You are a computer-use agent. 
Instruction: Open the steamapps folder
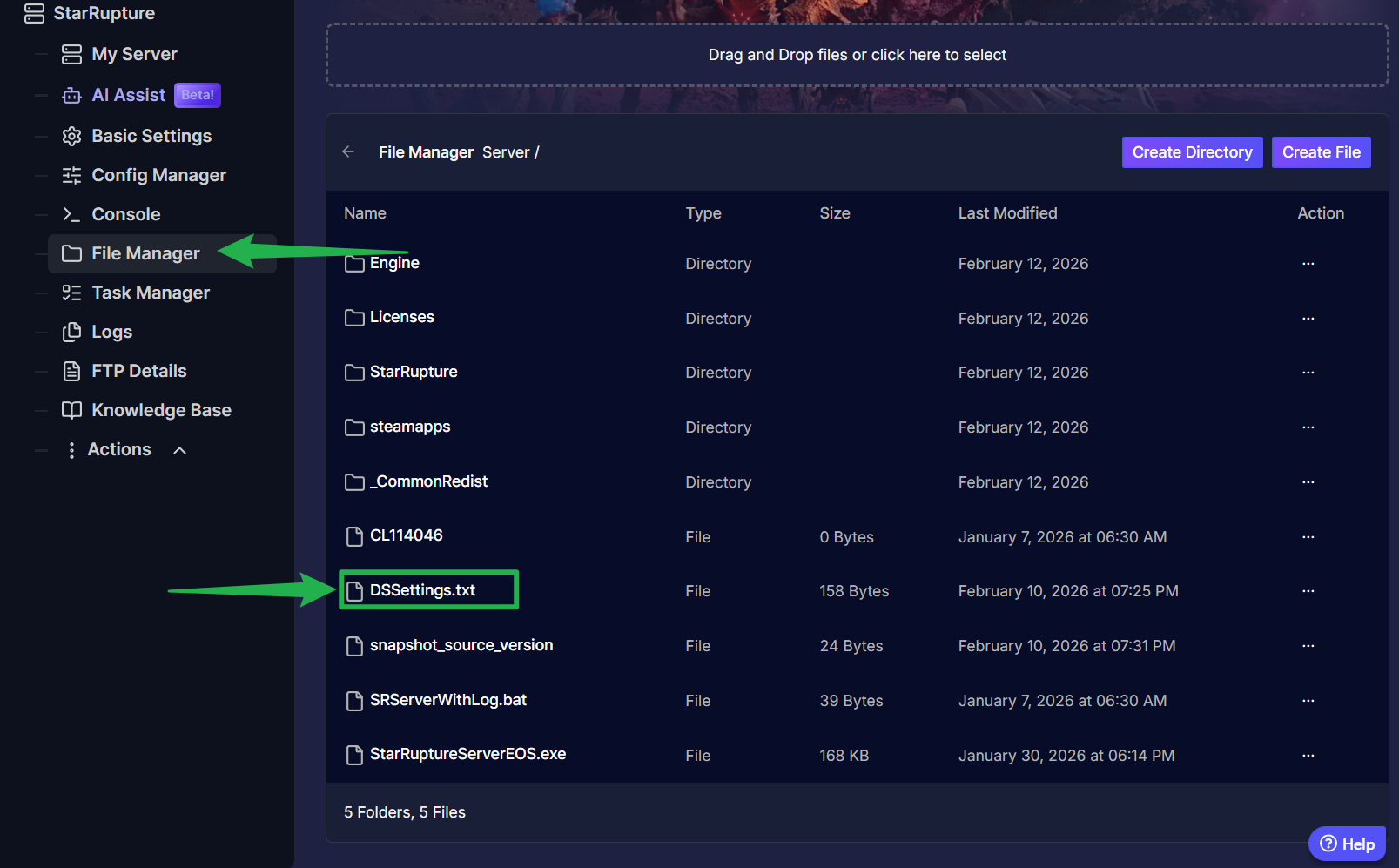409,427
